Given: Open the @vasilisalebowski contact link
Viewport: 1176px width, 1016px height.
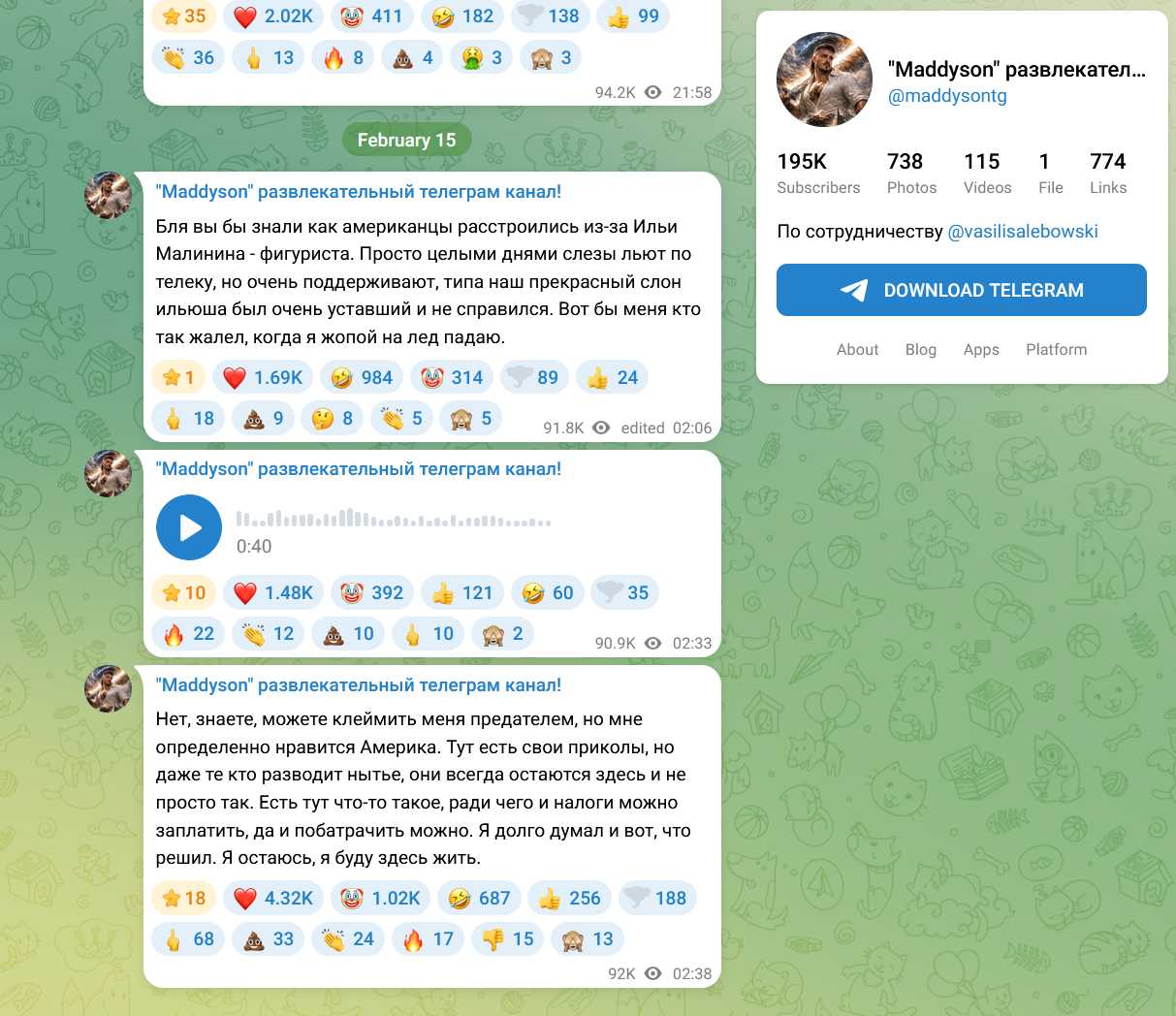Looking at the screenshot, I should pos(1023,231).
